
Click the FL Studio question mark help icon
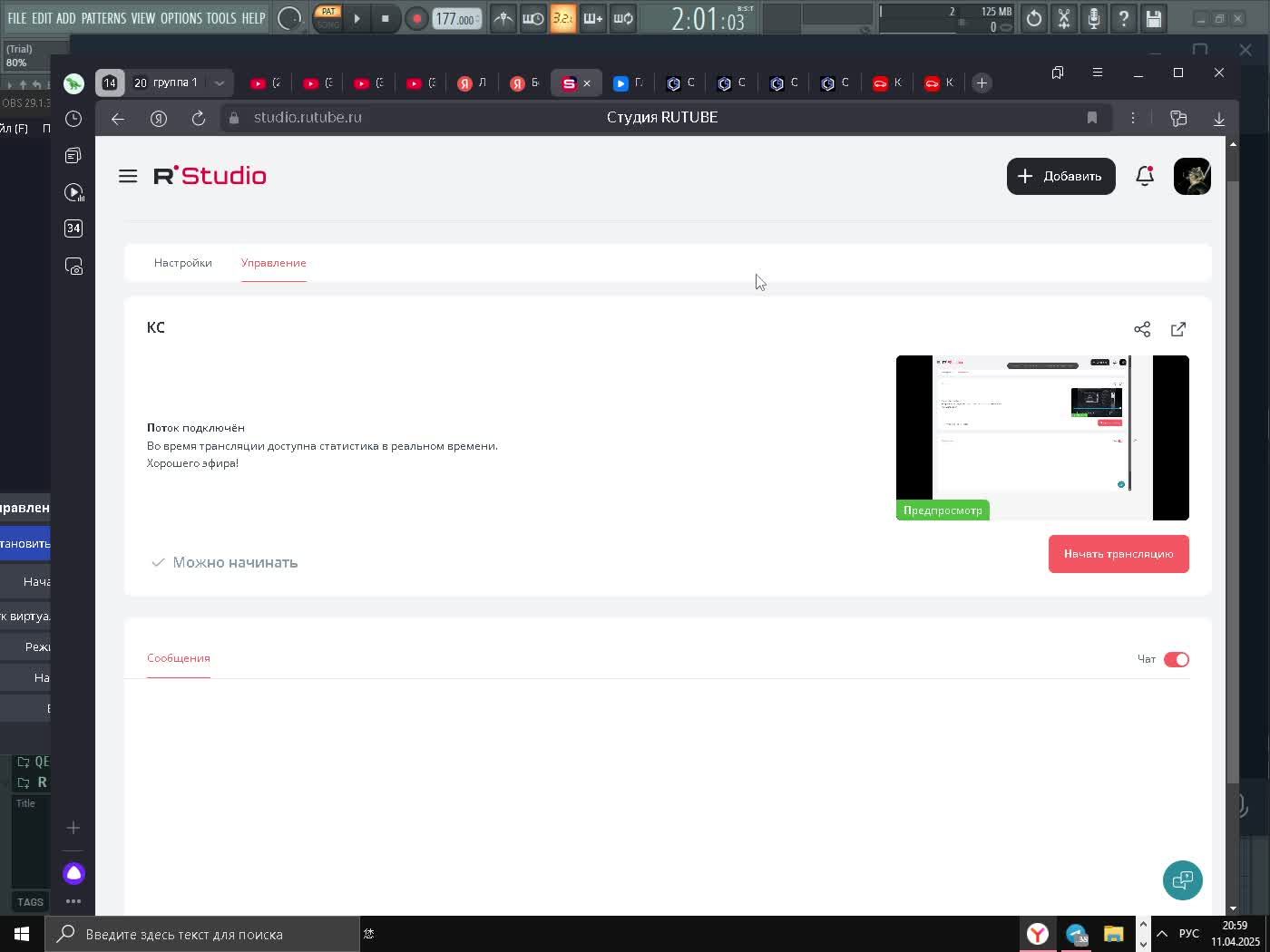coord(1124,18)
